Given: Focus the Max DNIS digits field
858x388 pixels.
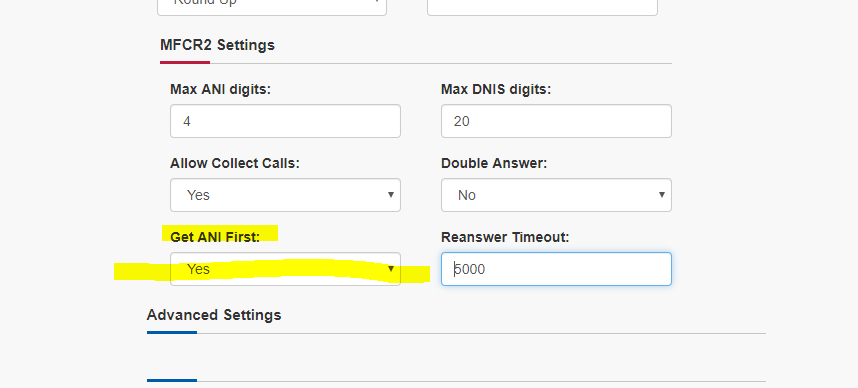Looking at the screenshot, I should pyautogui.click(x=556, y=121).
